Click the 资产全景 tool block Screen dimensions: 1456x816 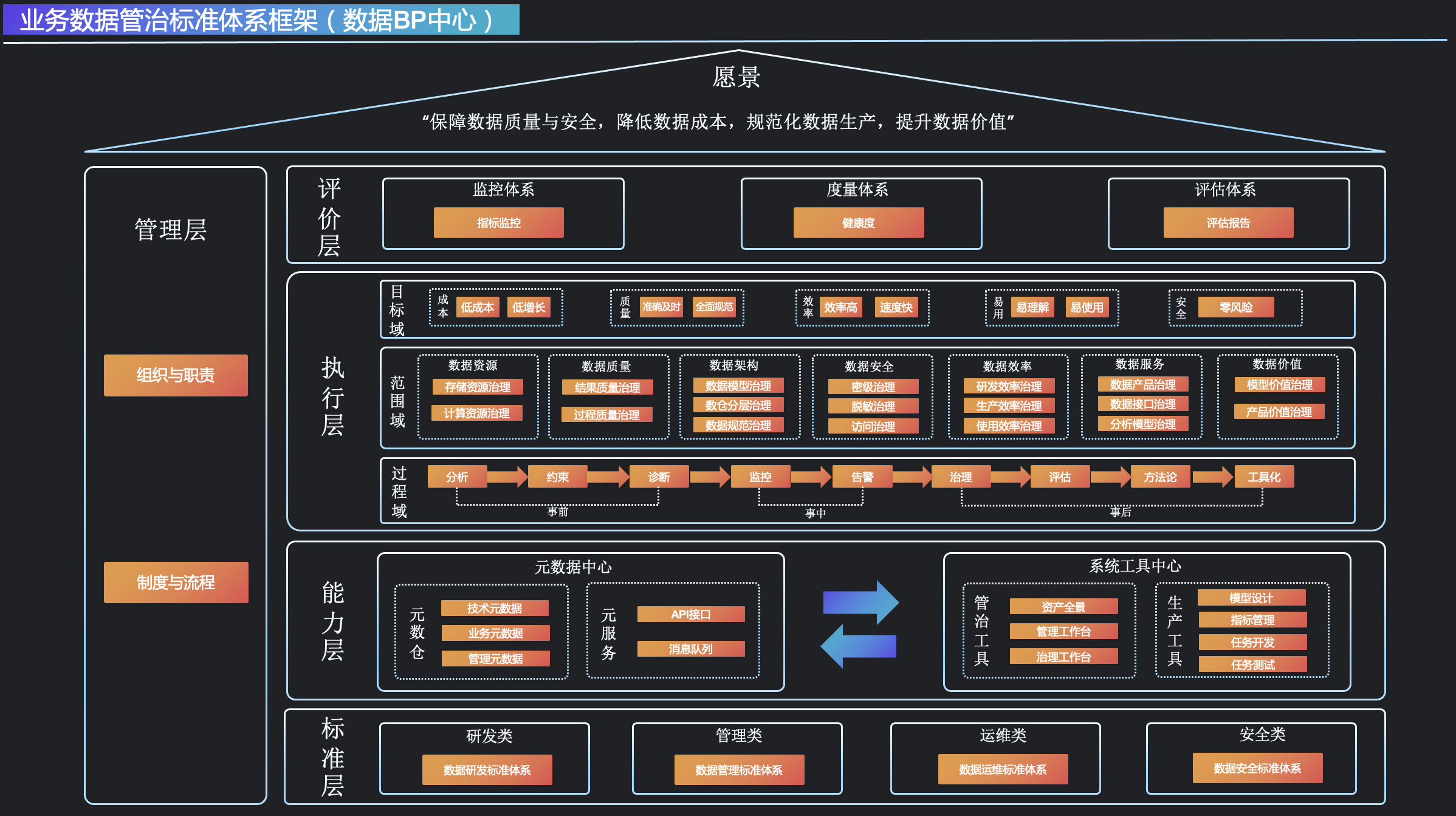[x=1063, y=606]
